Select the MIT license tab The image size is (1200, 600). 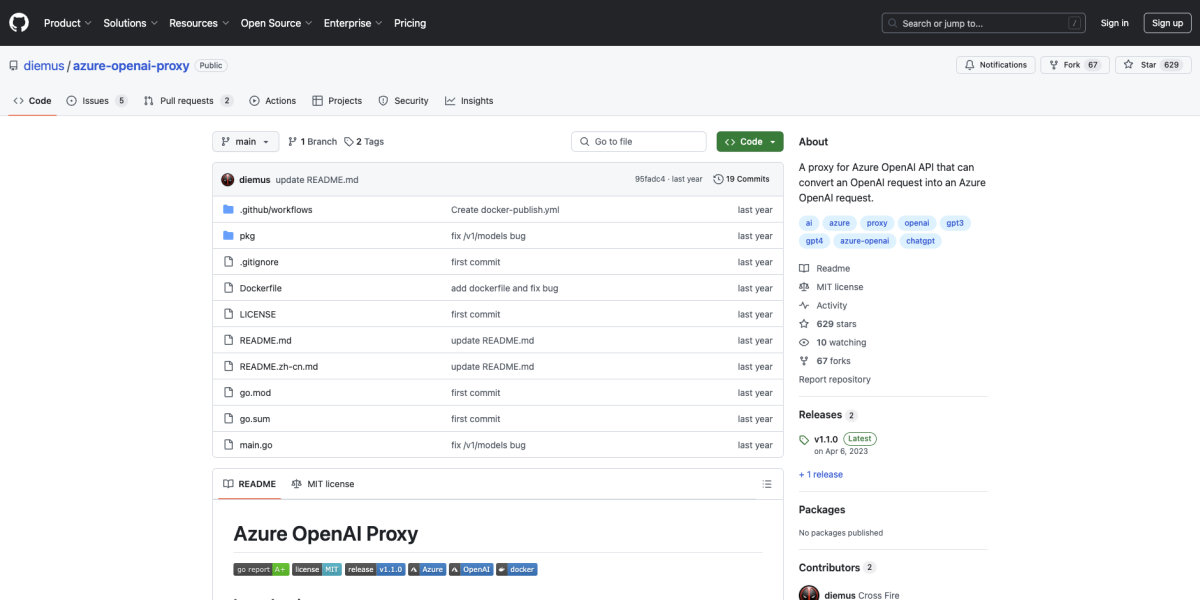(x=323, y=484)
